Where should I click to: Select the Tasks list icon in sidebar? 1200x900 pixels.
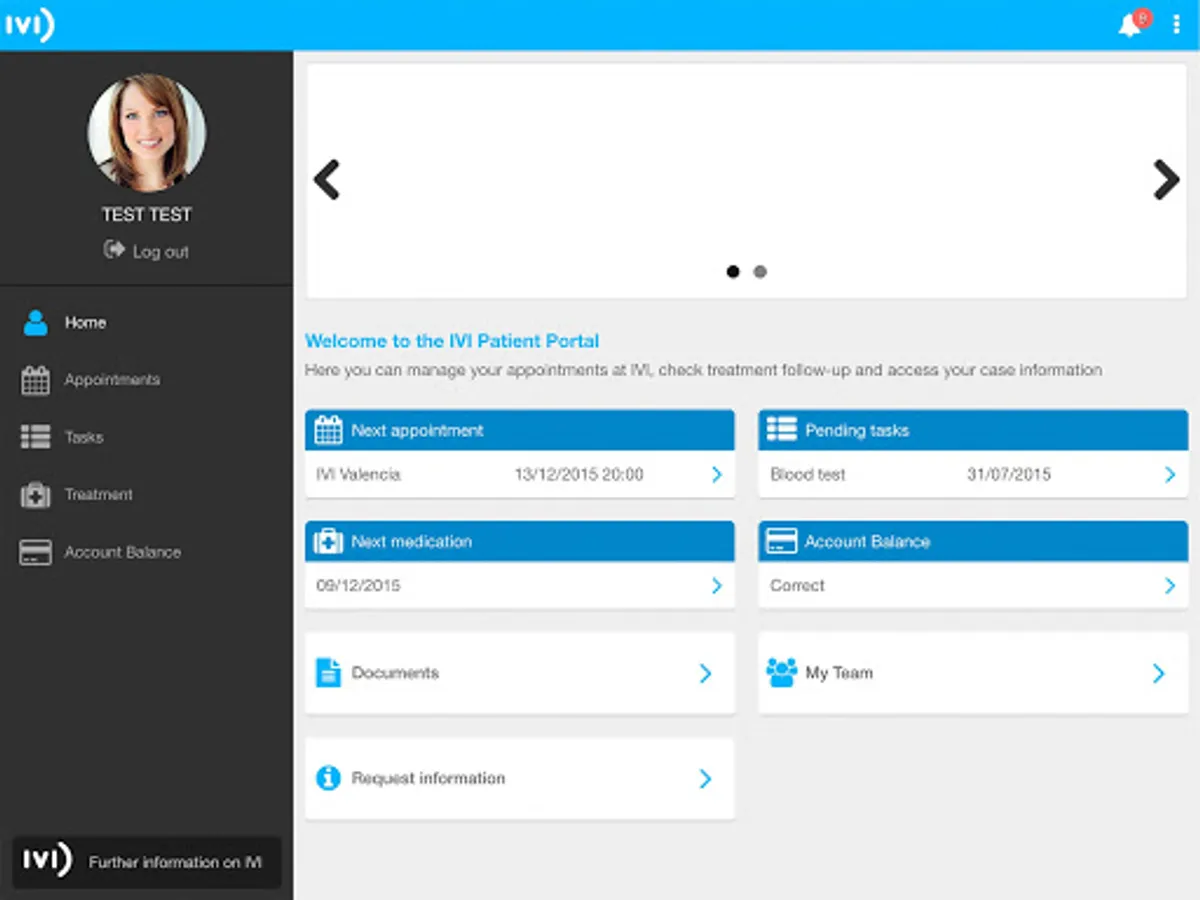tap(35, 436)
